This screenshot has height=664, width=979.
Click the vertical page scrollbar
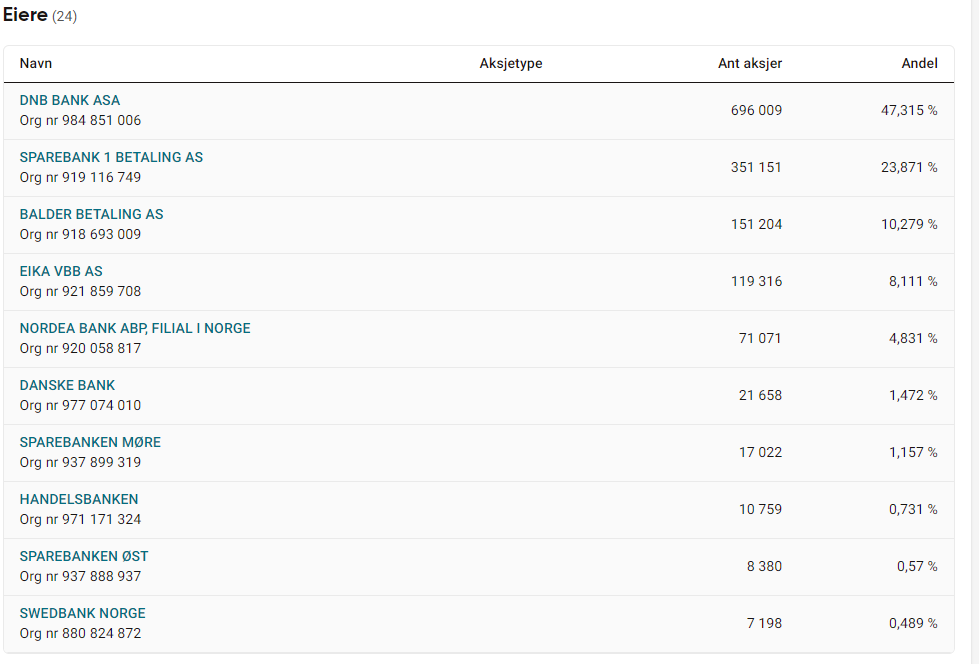click(x=975, y=332)
